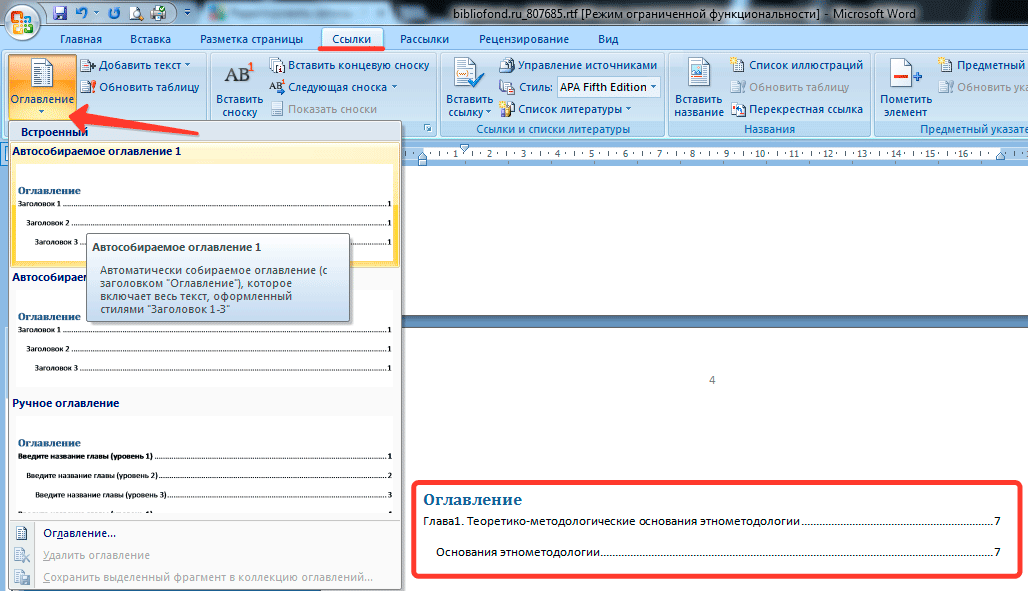Select Автособираемое оглавление 1 preview
Image resolution: width=1028 pixels, height=591 pixels.
pyautogui.click(x=205, y=205)
